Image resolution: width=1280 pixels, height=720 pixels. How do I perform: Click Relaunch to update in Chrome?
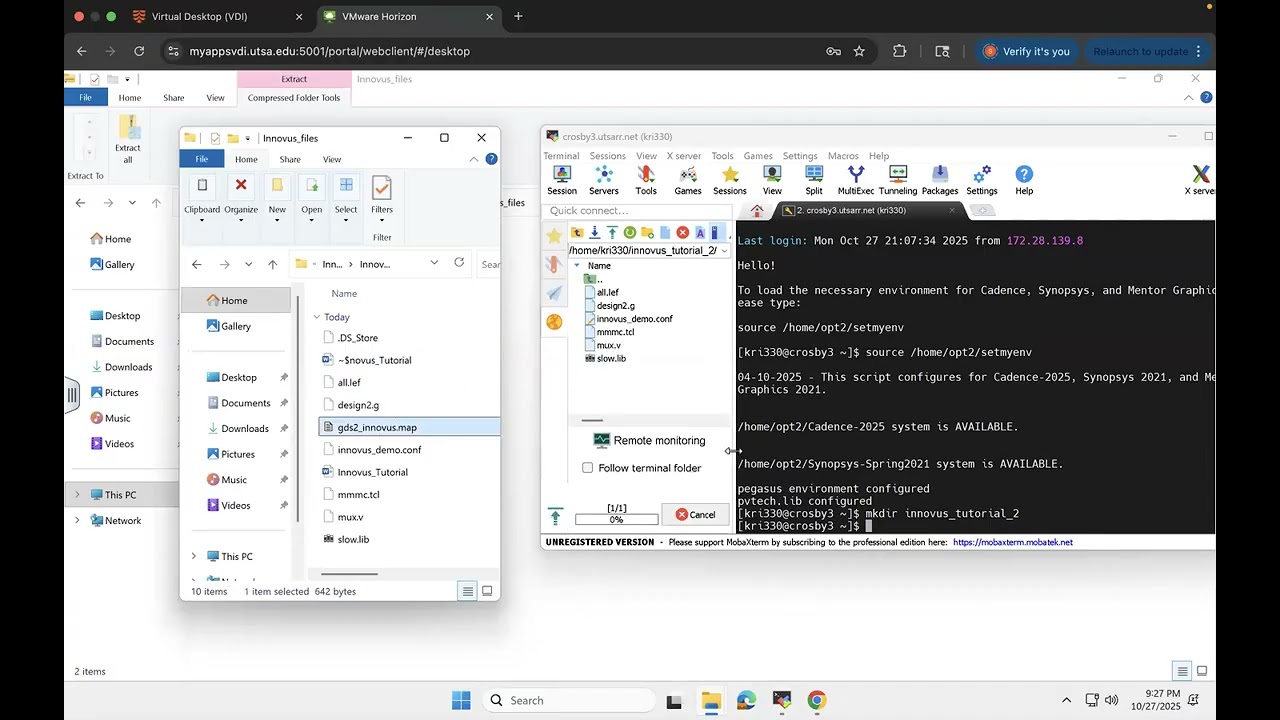coord(1147,51)
